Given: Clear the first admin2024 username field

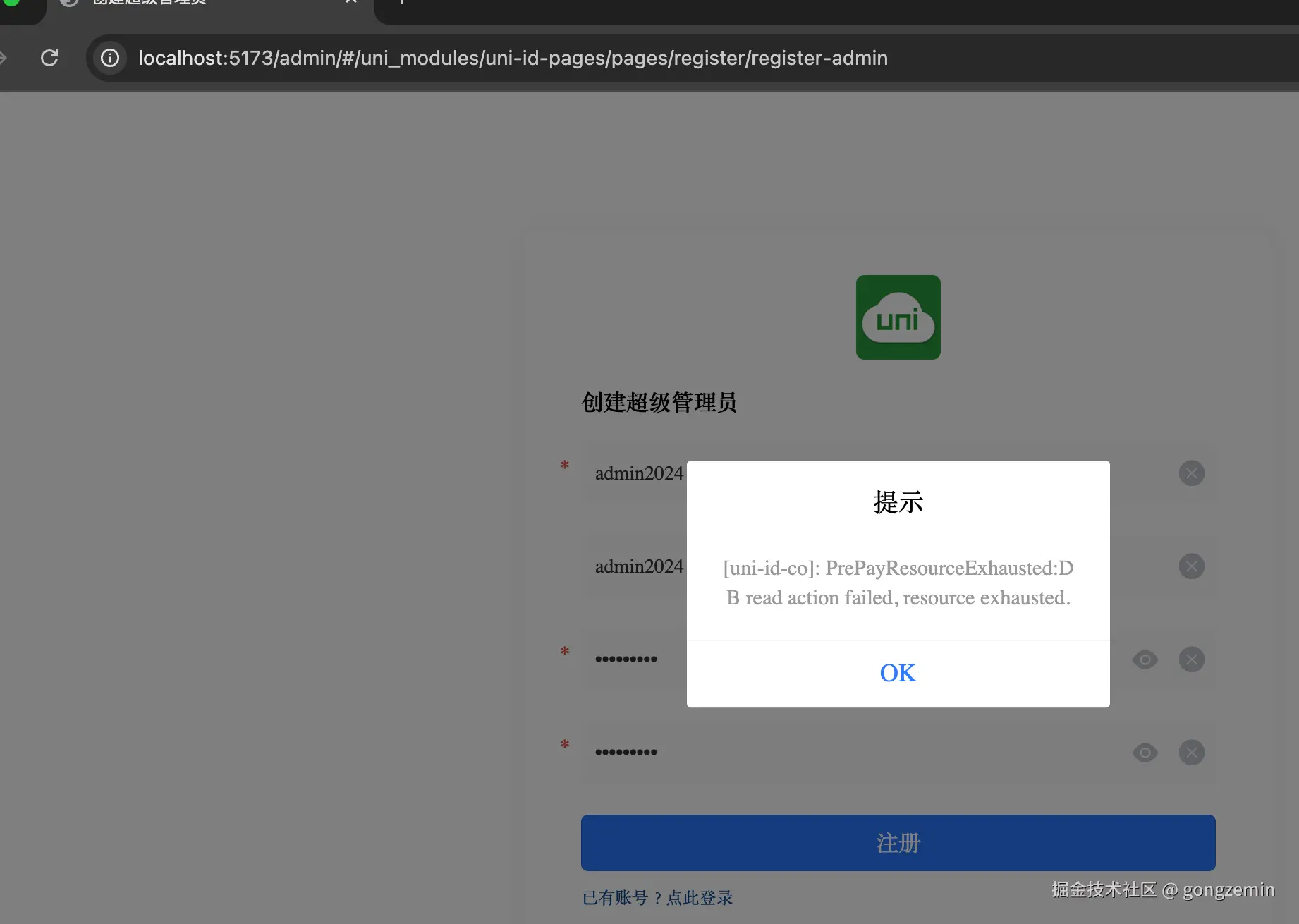Looking at the screenshot, I should click(x=1191, y=473).
